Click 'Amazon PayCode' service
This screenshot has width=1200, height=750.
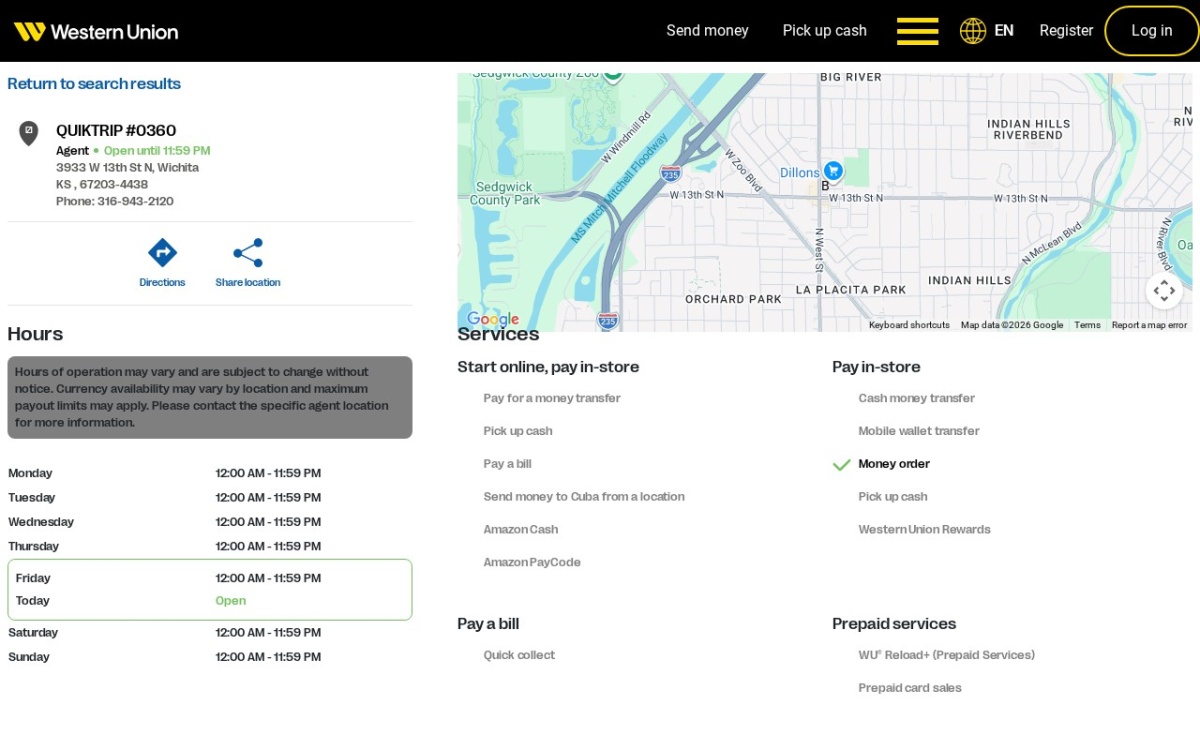(x=532, y=563)
